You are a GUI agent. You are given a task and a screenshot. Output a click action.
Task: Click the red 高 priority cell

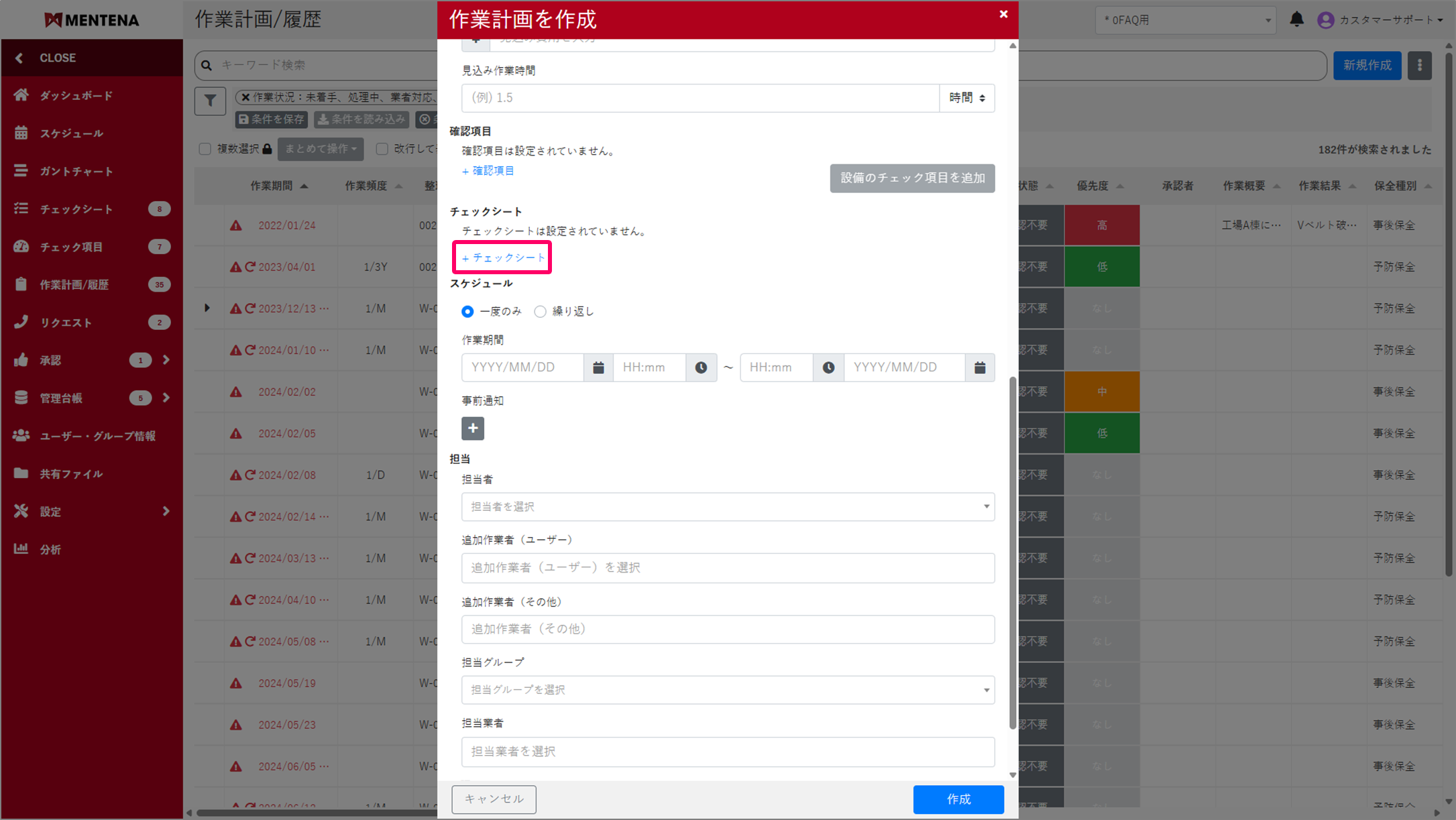1101,225
